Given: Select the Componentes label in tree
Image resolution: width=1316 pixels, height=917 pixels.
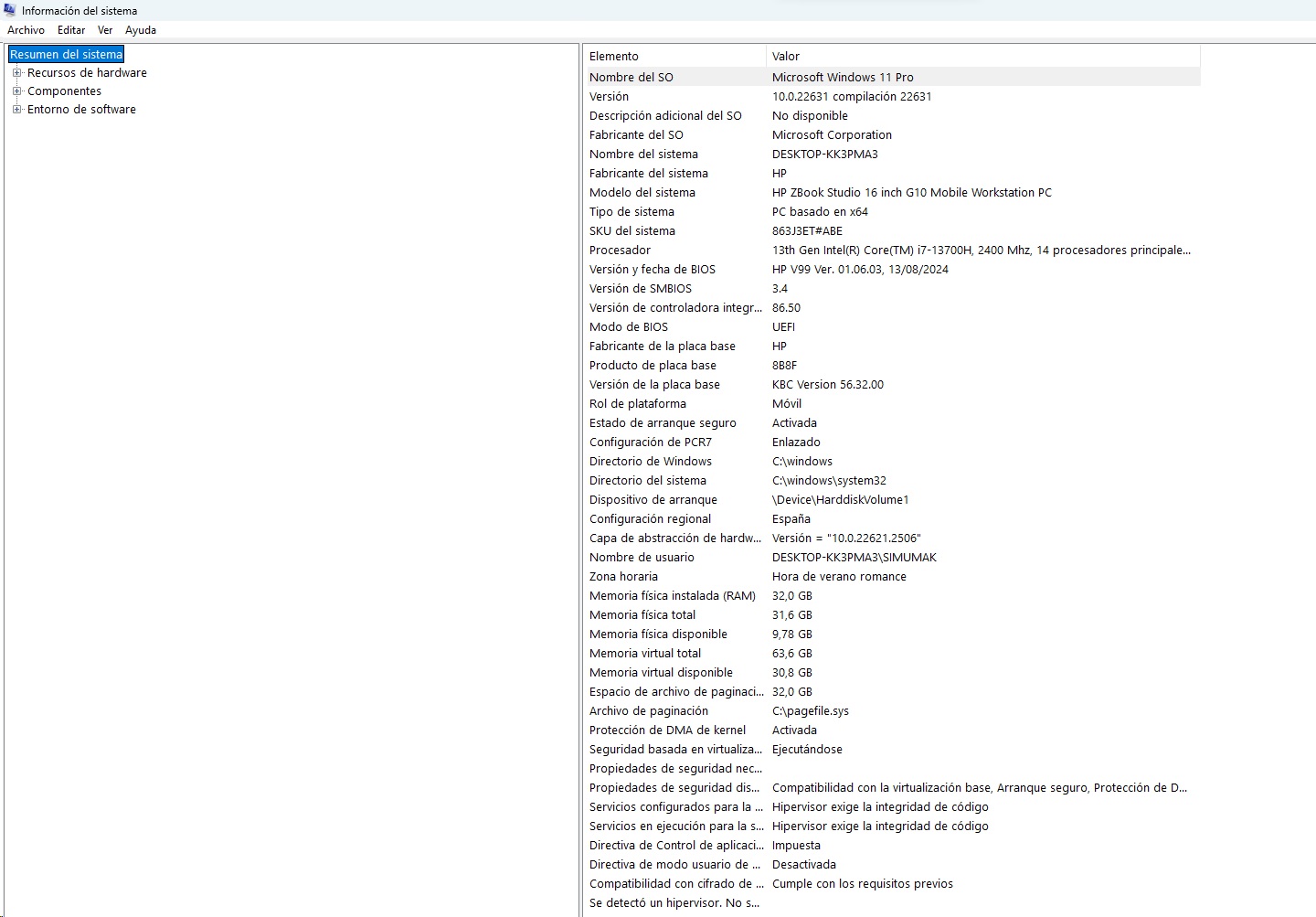Looking at the screenshot, I should (x=64, y=91).
